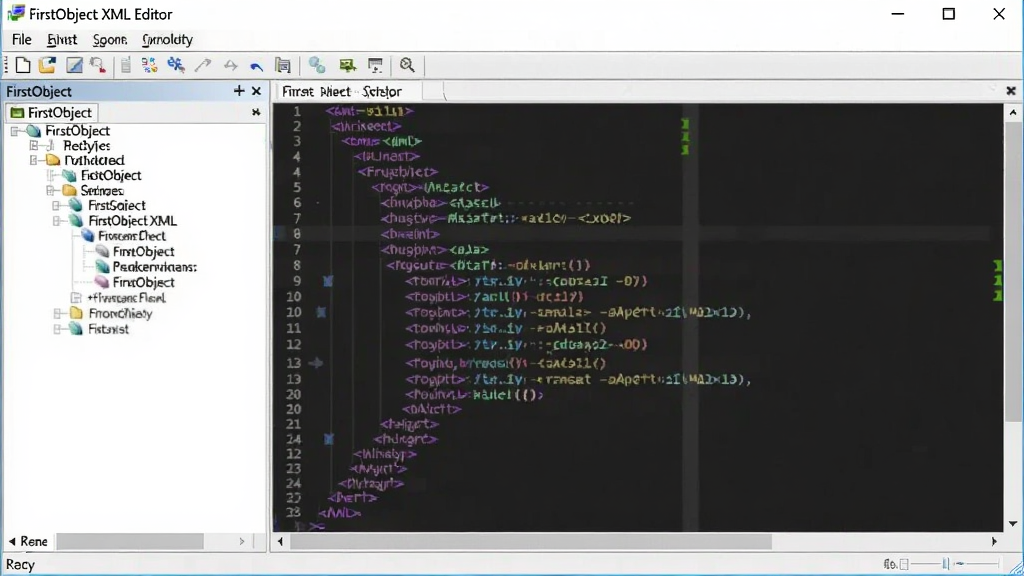This screenshot has width=1024, height=576.
Task: Close the FirstObject panel header
Action: (257, 91)
